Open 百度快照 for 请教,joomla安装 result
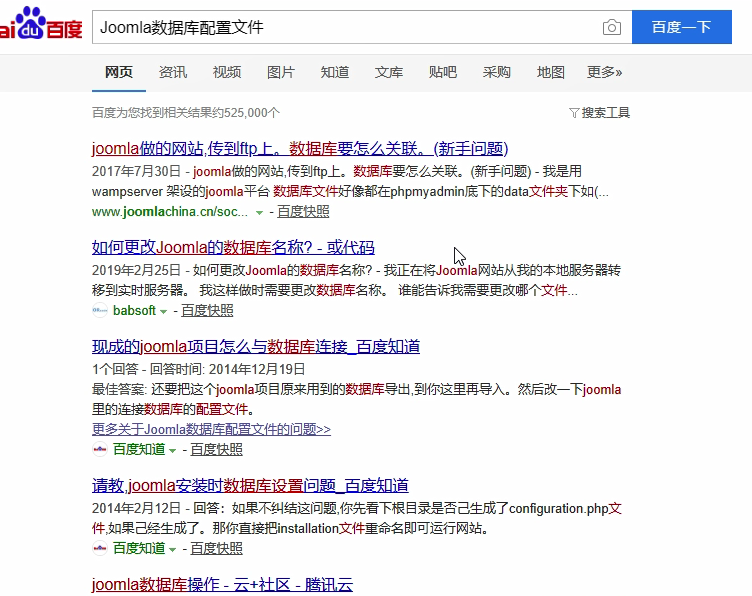 [216, 548]
